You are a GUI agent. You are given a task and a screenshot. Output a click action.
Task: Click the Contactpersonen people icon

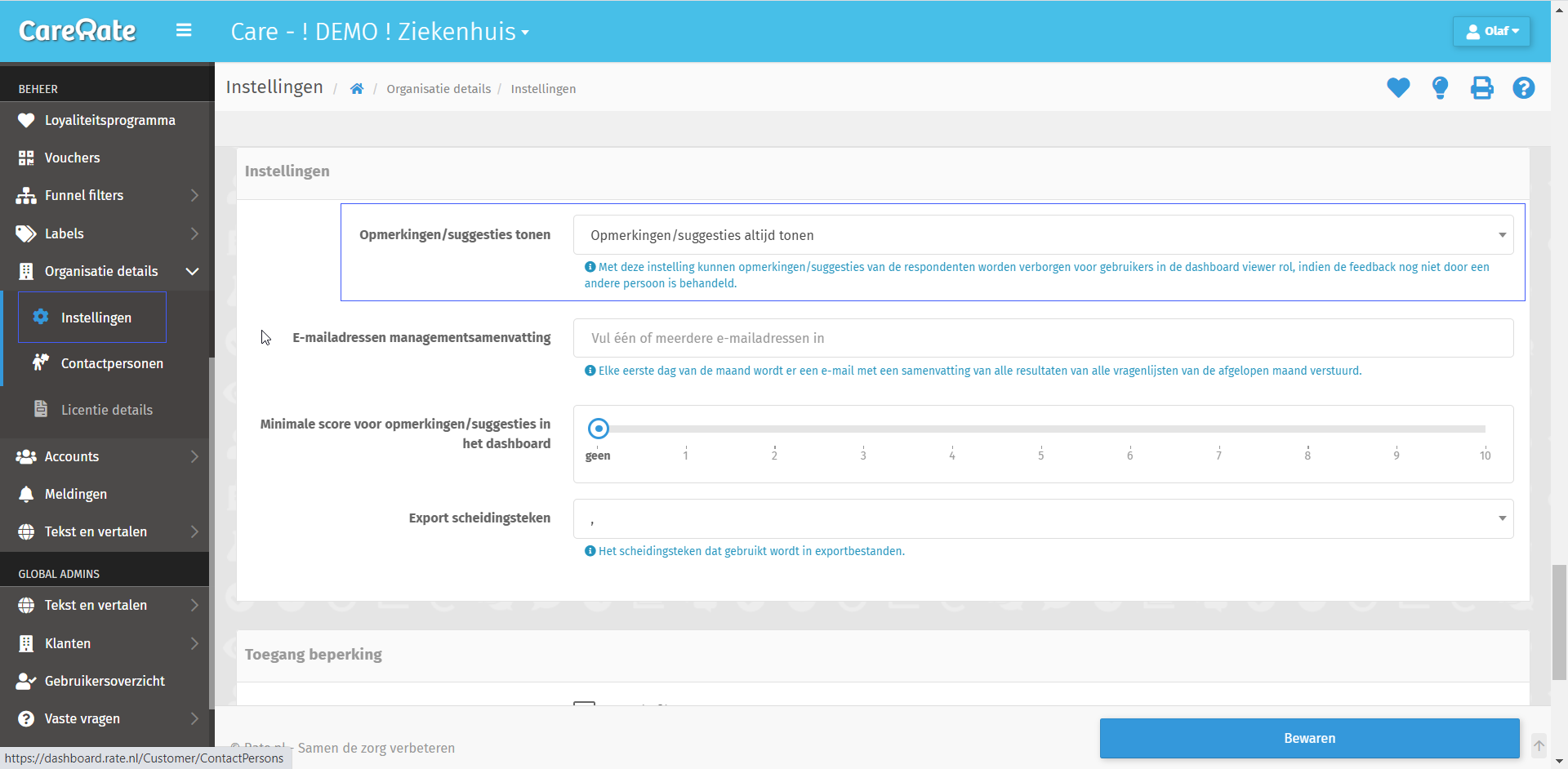click(x=41, y=362)
